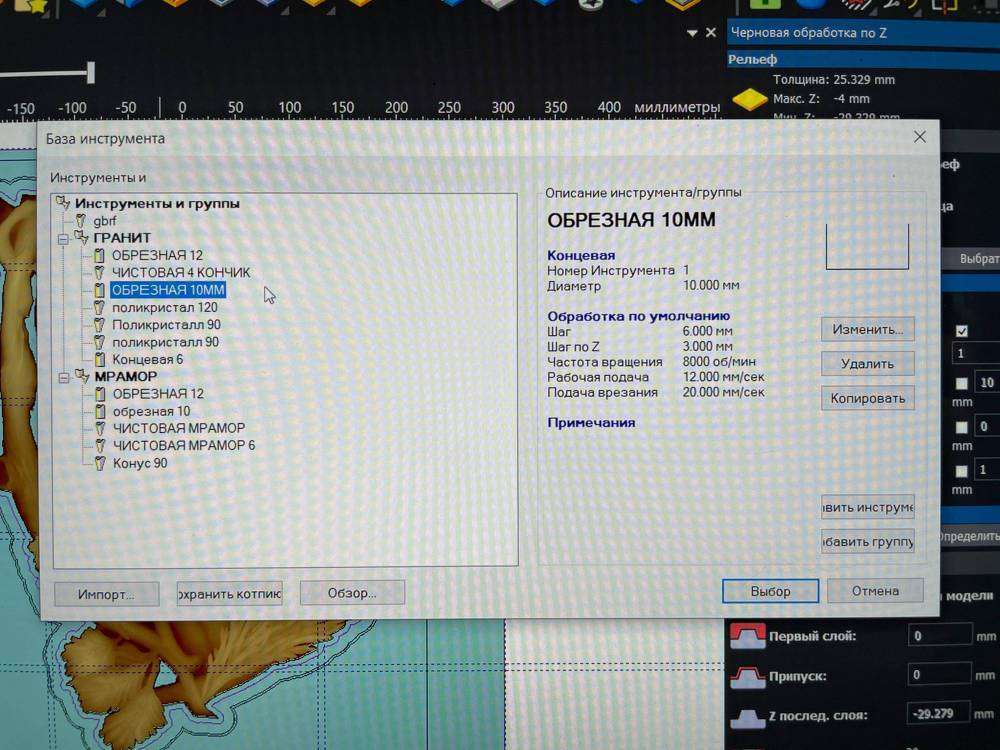Click the end mill icon beside Концевая 6
This screenshot has width=1000, height=750.
[99, 359]
